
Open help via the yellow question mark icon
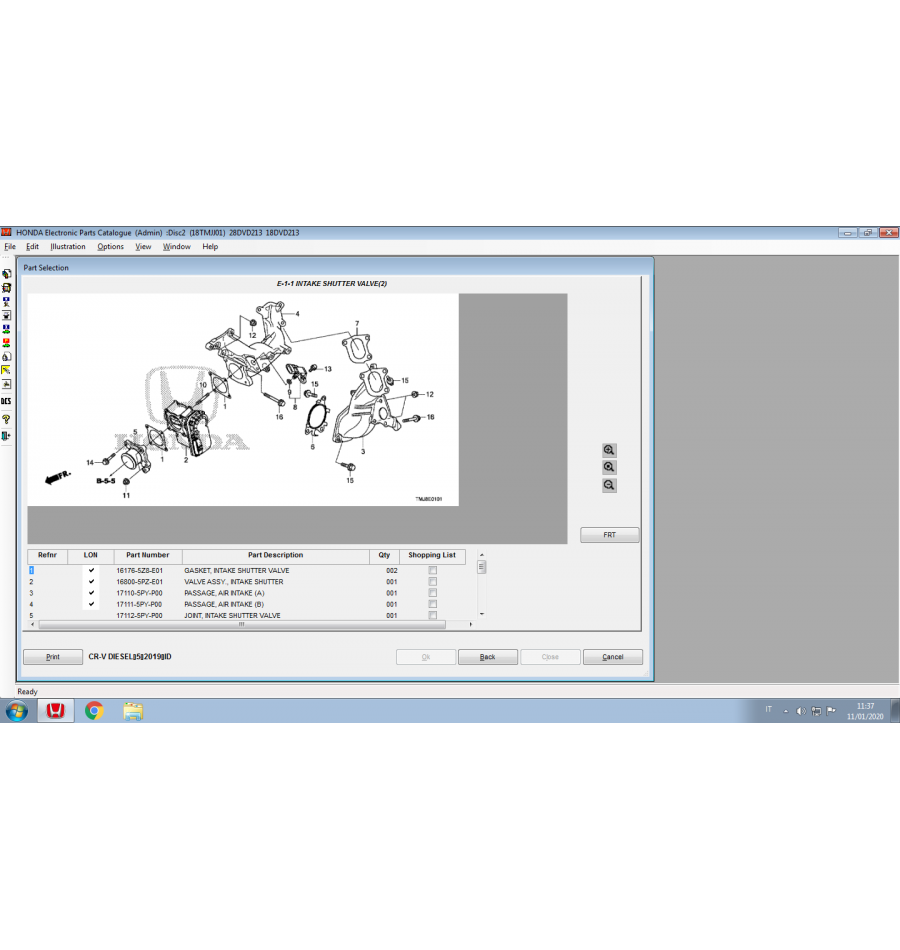[x=7, y=419]
